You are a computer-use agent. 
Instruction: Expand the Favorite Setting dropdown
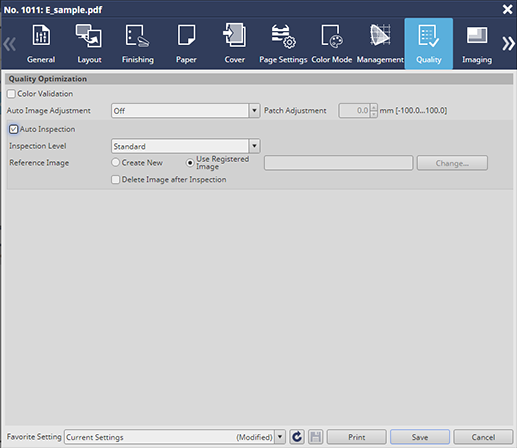point(280,437)
